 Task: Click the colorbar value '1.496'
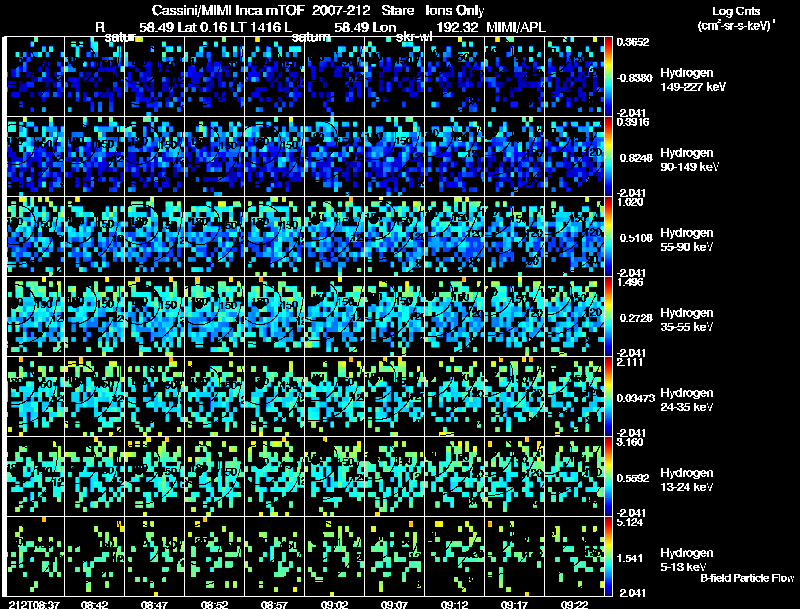(630, 282)
